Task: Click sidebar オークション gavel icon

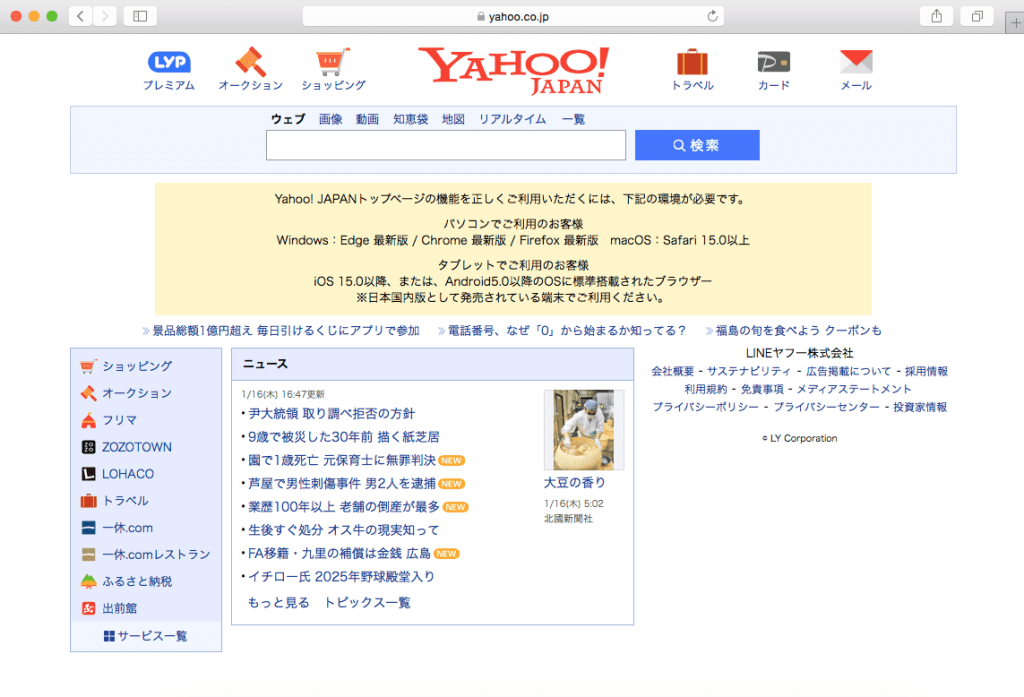Action: click(88, 393)
